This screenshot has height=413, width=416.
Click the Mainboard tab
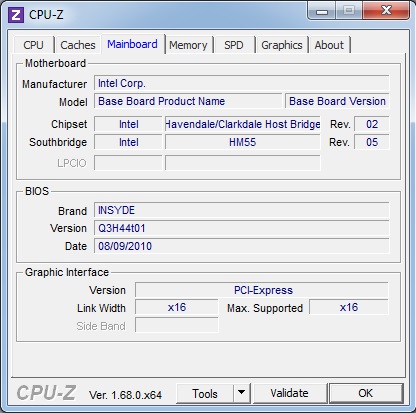132,44
